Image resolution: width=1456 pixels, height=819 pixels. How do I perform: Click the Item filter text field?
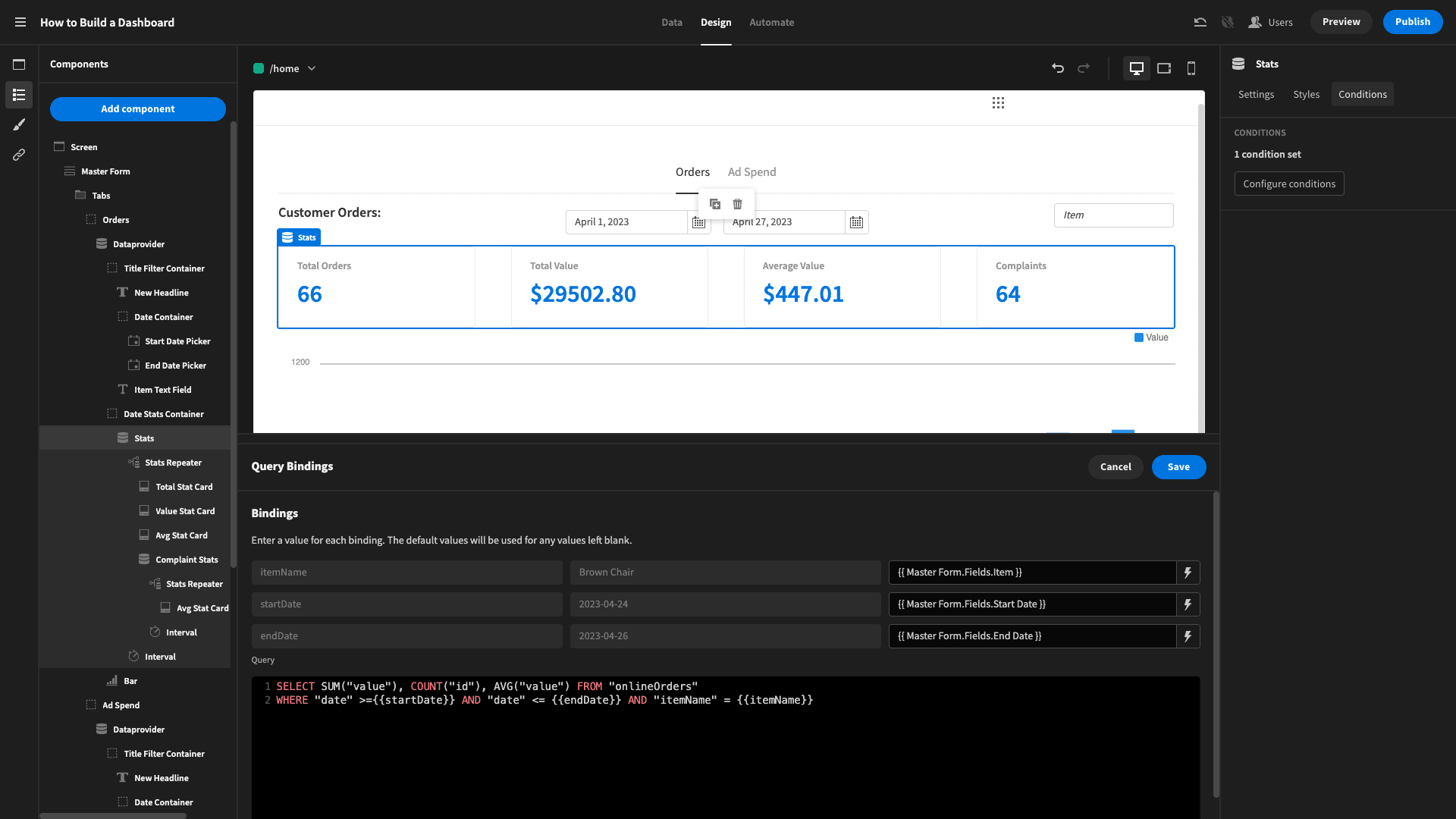[1113, 215]
